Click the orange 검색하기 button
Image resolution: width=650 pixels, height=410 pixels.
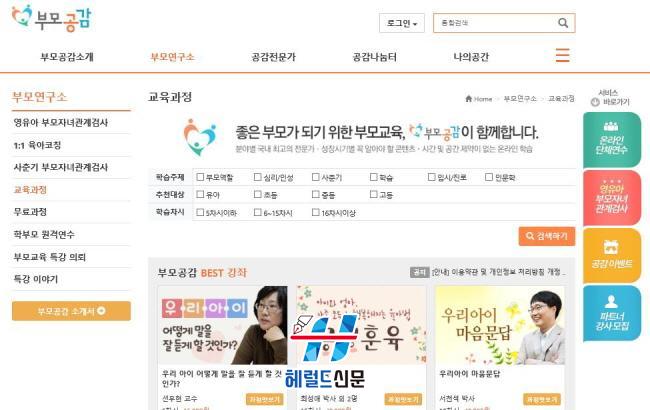[x=547, y=236]
